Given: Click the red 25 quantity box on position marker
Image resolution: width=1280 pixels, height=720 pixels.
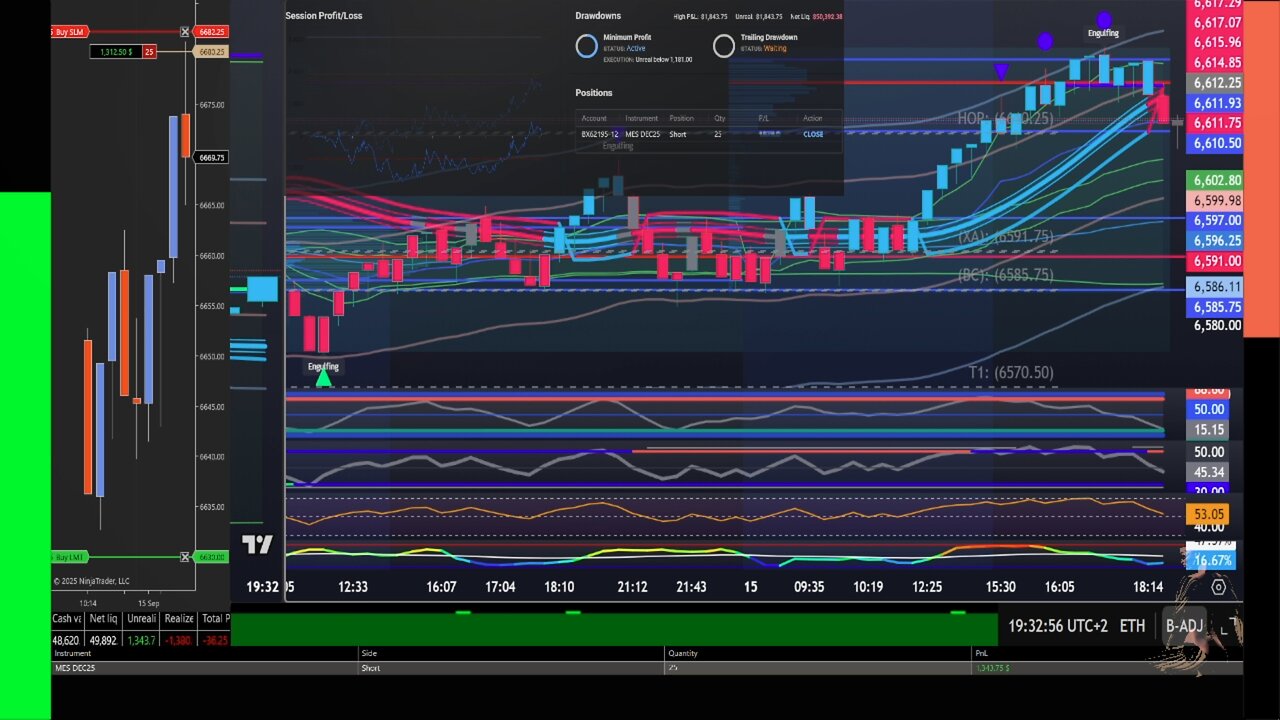Looking at the screenshot, I should [x=149, y=51].
